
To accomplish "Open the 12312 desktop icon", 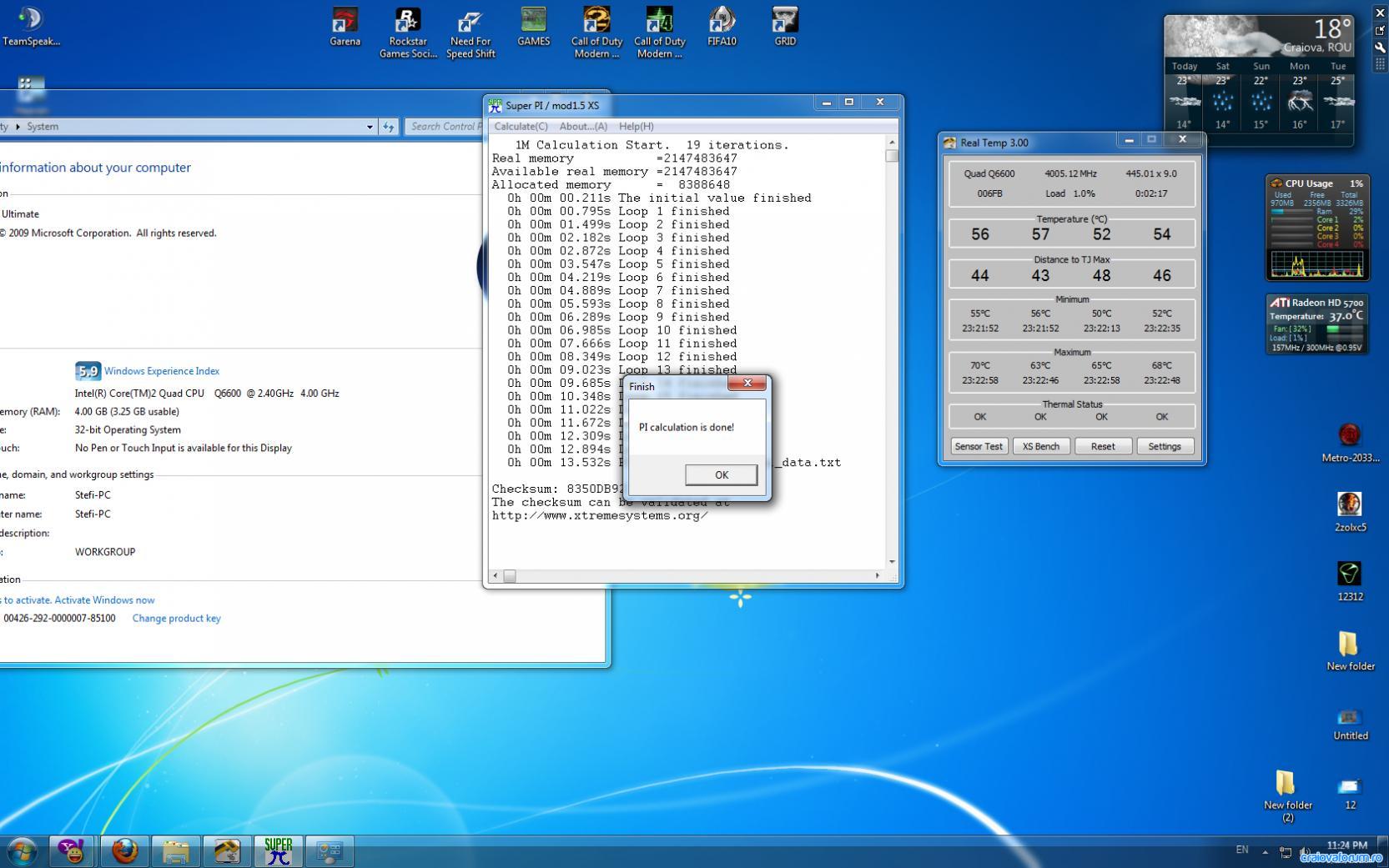I will point(1350,581).
